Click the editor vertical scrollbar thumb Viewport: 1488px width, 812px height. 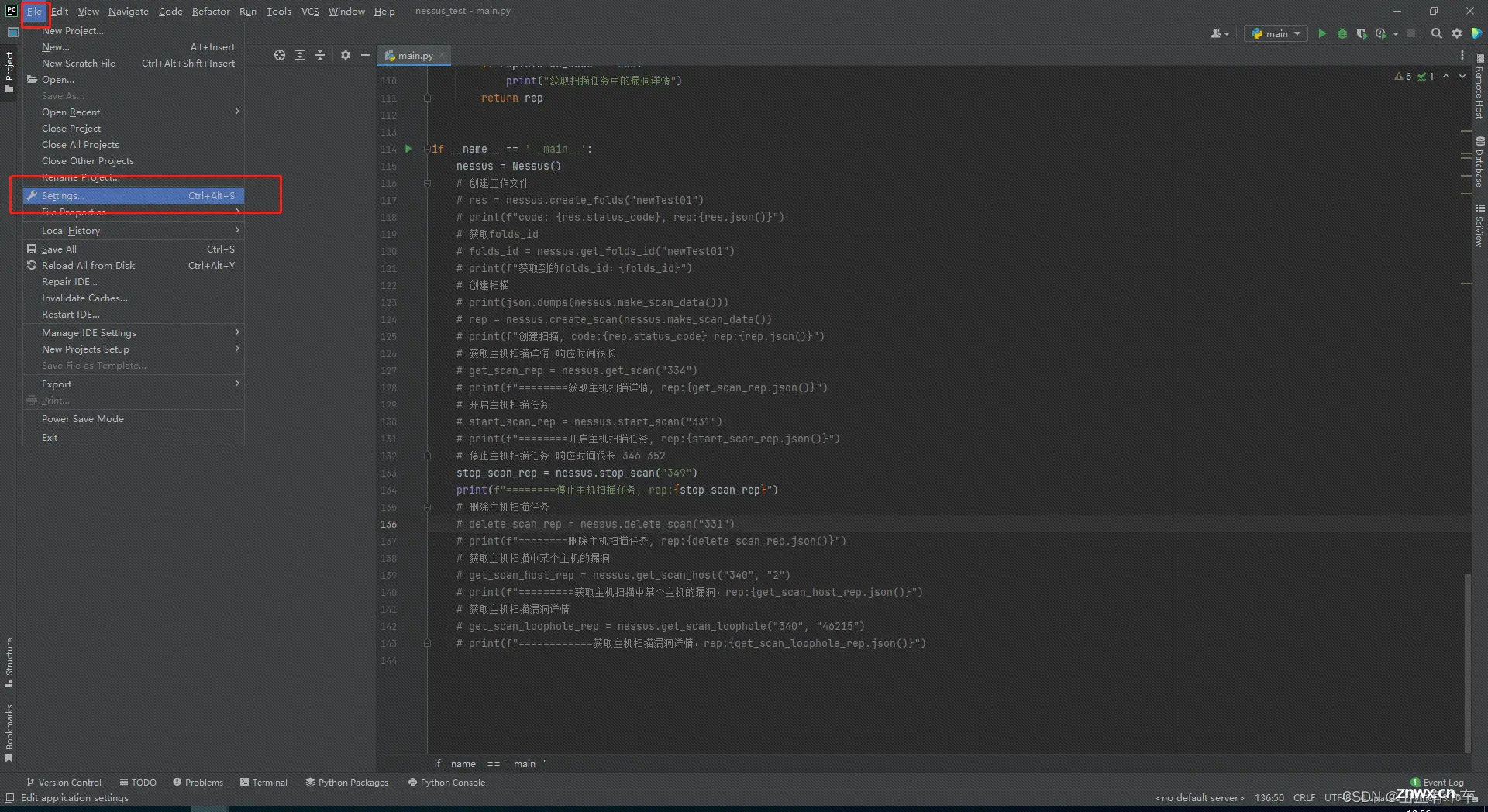click(1467, 662)
